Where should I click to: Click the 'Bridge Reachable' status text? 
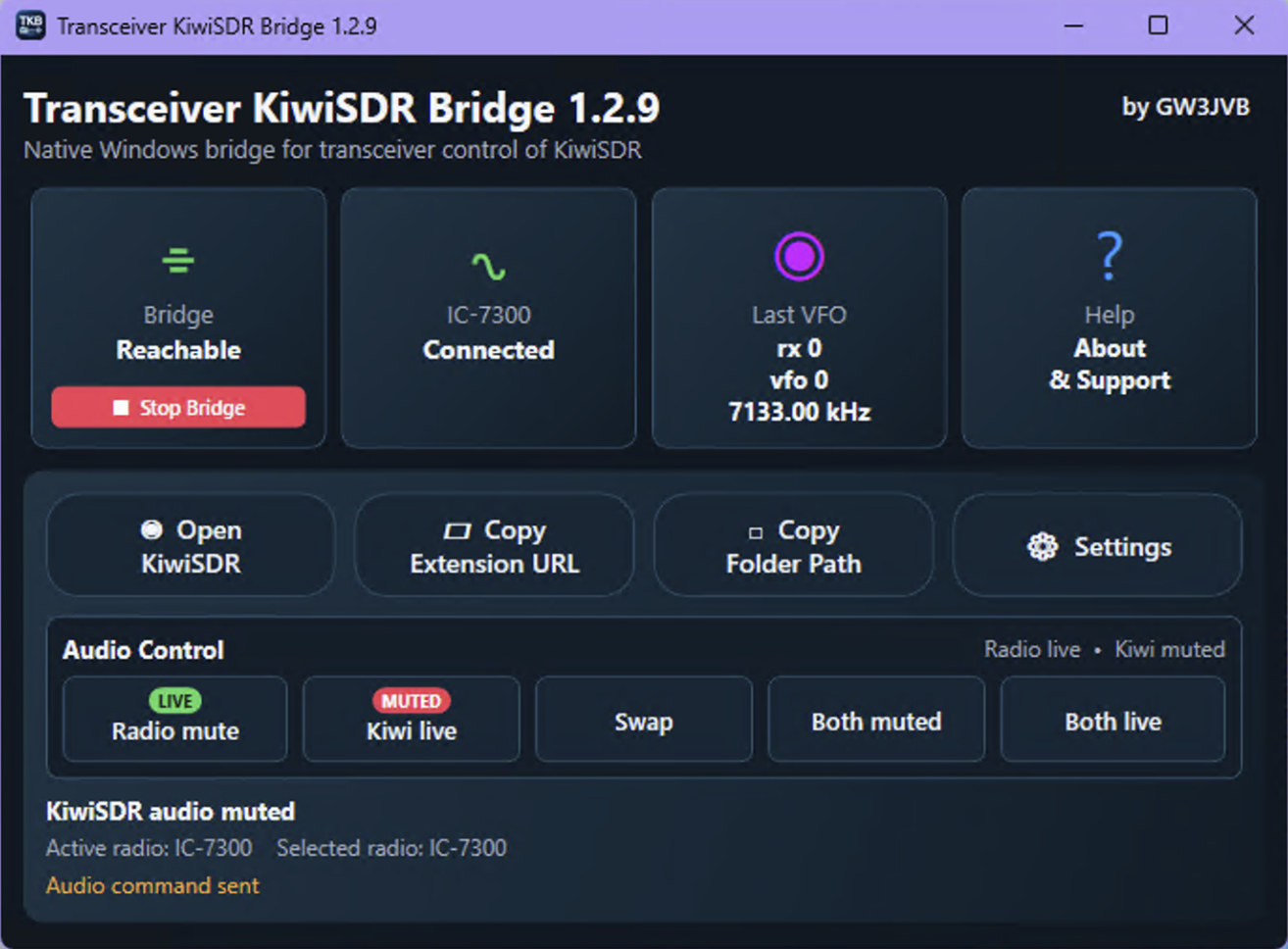pos(178,332)
